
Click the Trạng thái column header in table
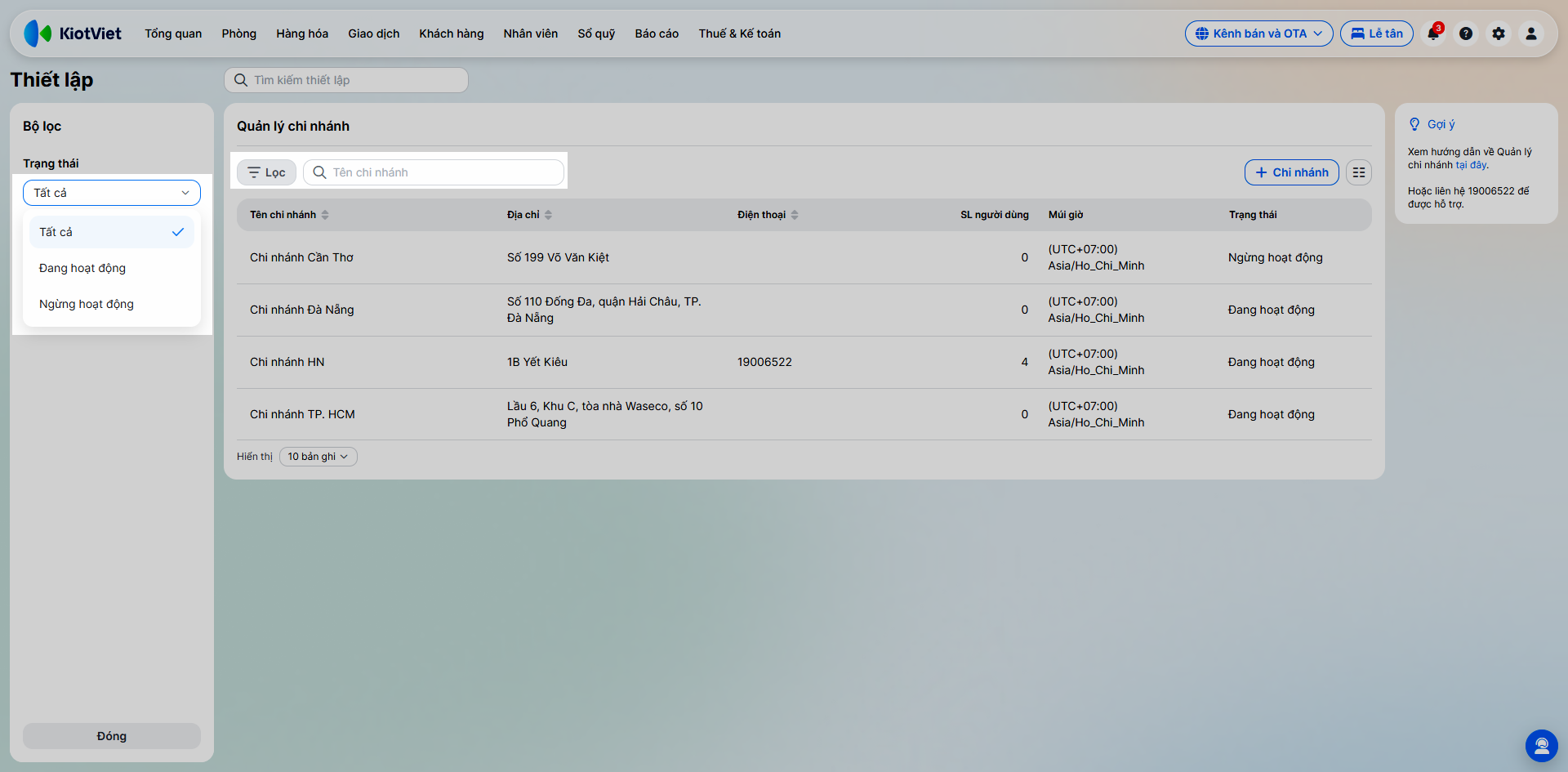1253,215
